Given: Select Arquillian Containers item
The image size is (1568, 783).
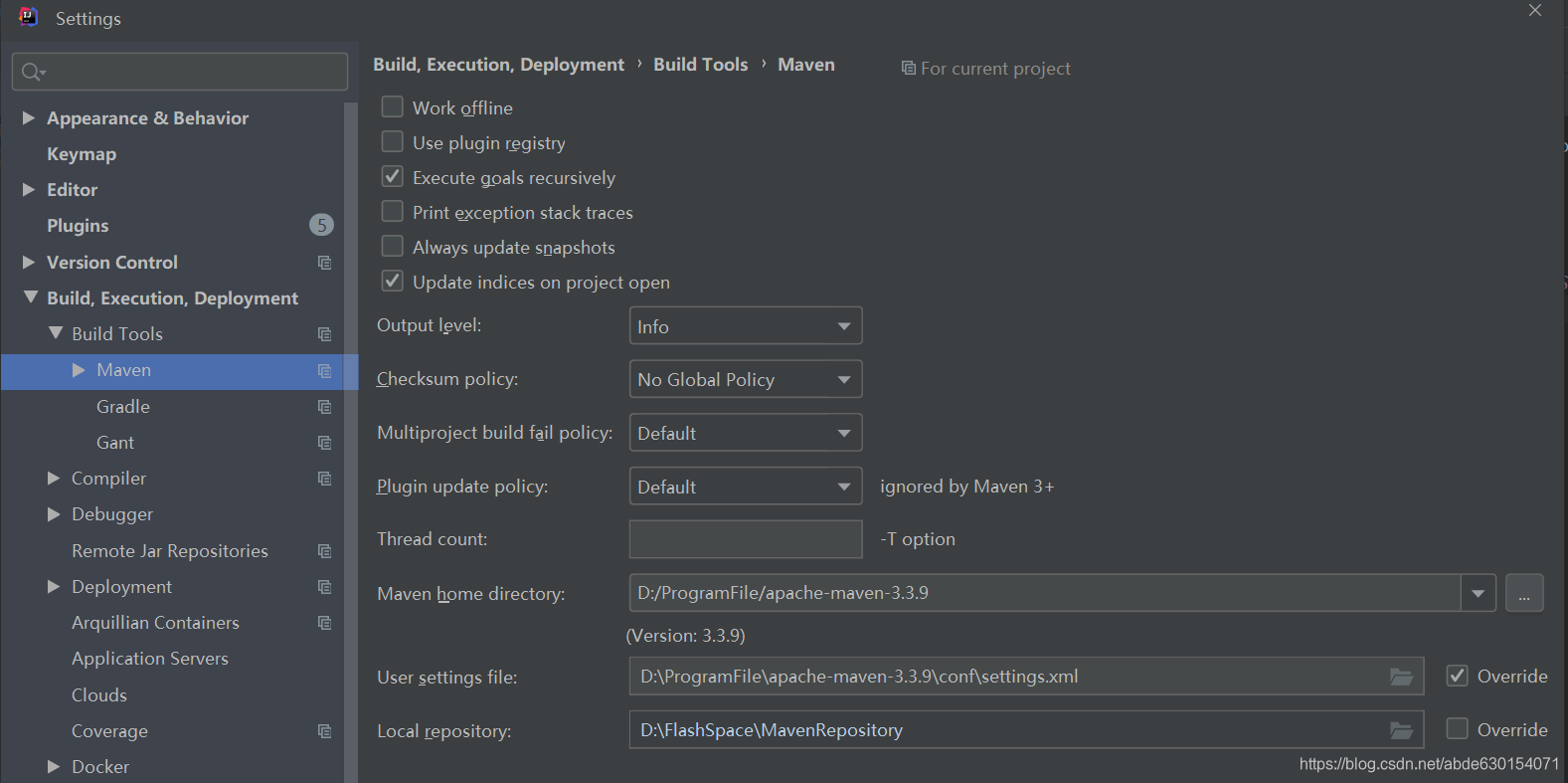Looking at the screenshot, I should [x=155, y=623].
